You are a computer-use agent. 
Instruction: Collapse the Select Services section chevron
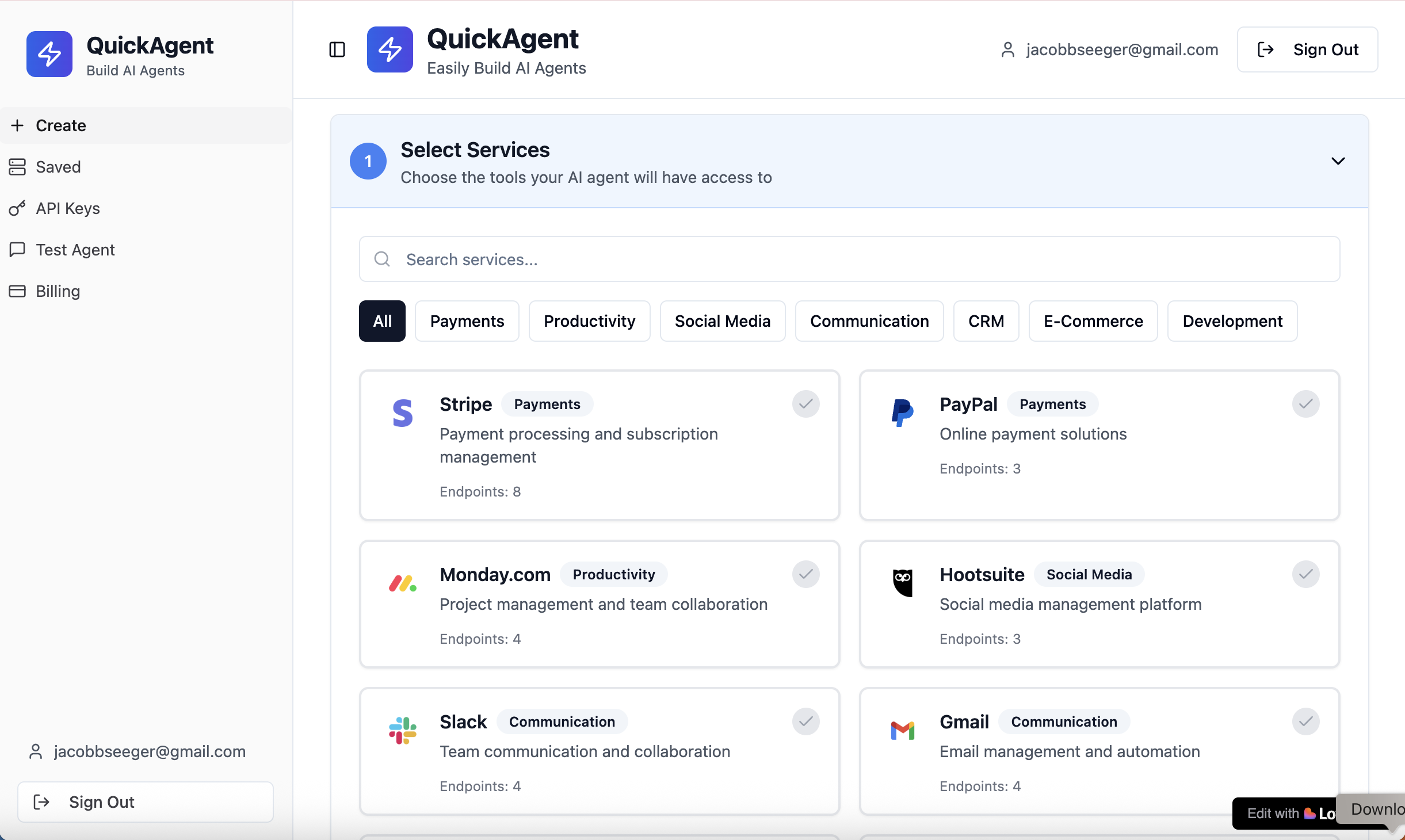1338,161
